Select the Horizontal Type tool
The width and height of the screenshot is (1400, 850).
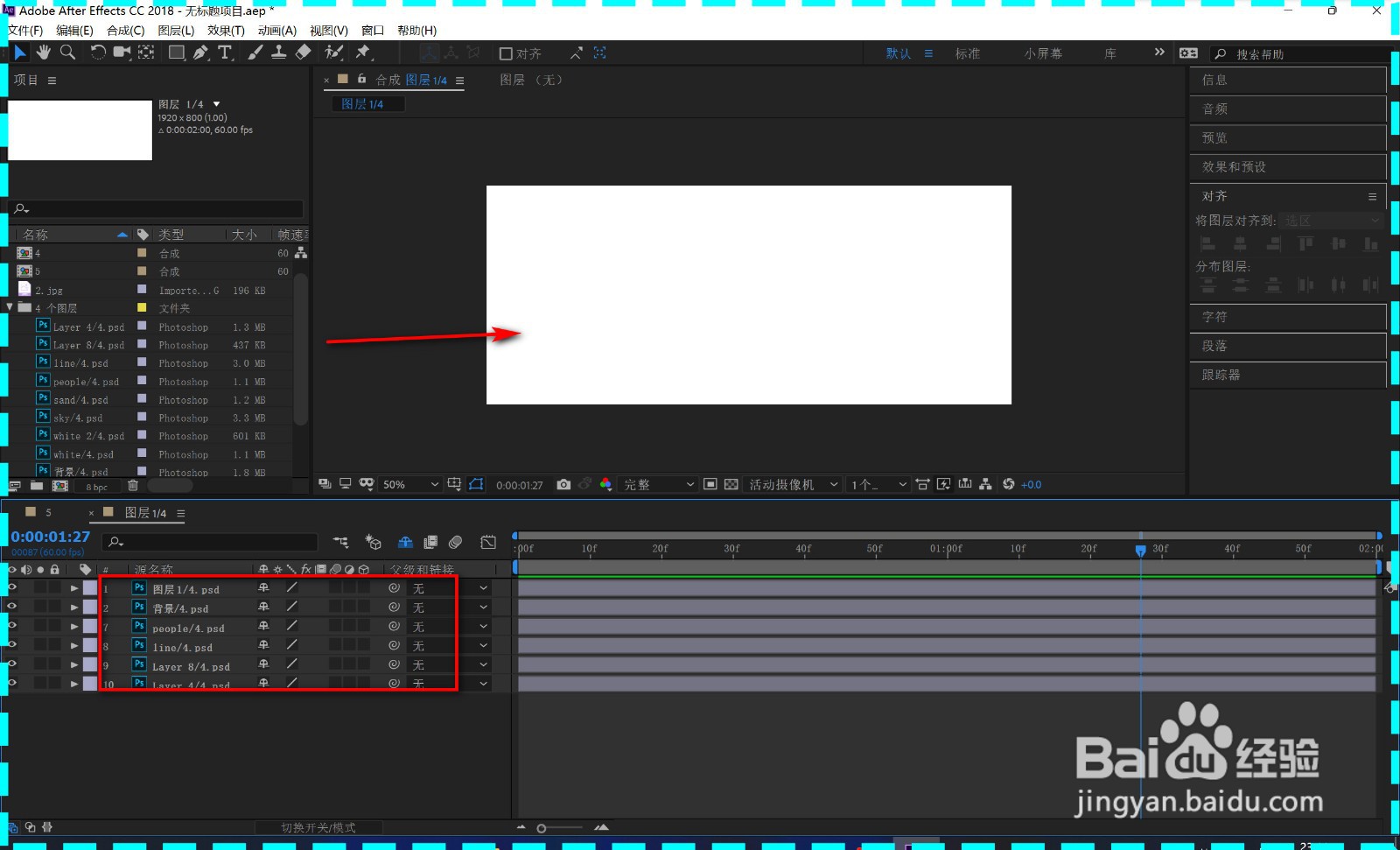[x=225, y=53]
